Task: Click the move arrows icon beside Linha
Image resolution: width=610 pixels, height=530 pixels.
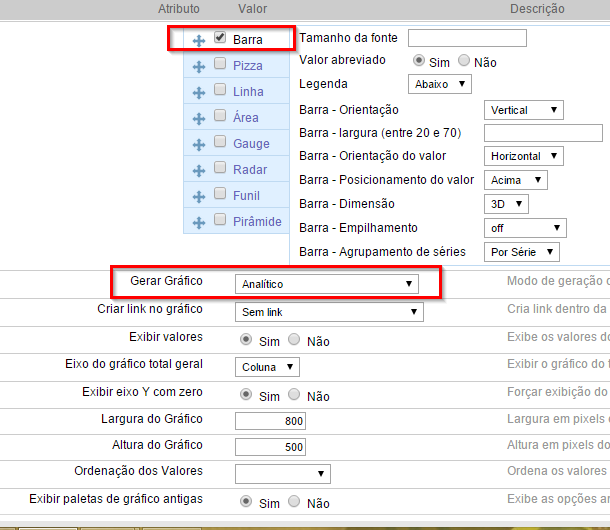Action: click(199, 92)
